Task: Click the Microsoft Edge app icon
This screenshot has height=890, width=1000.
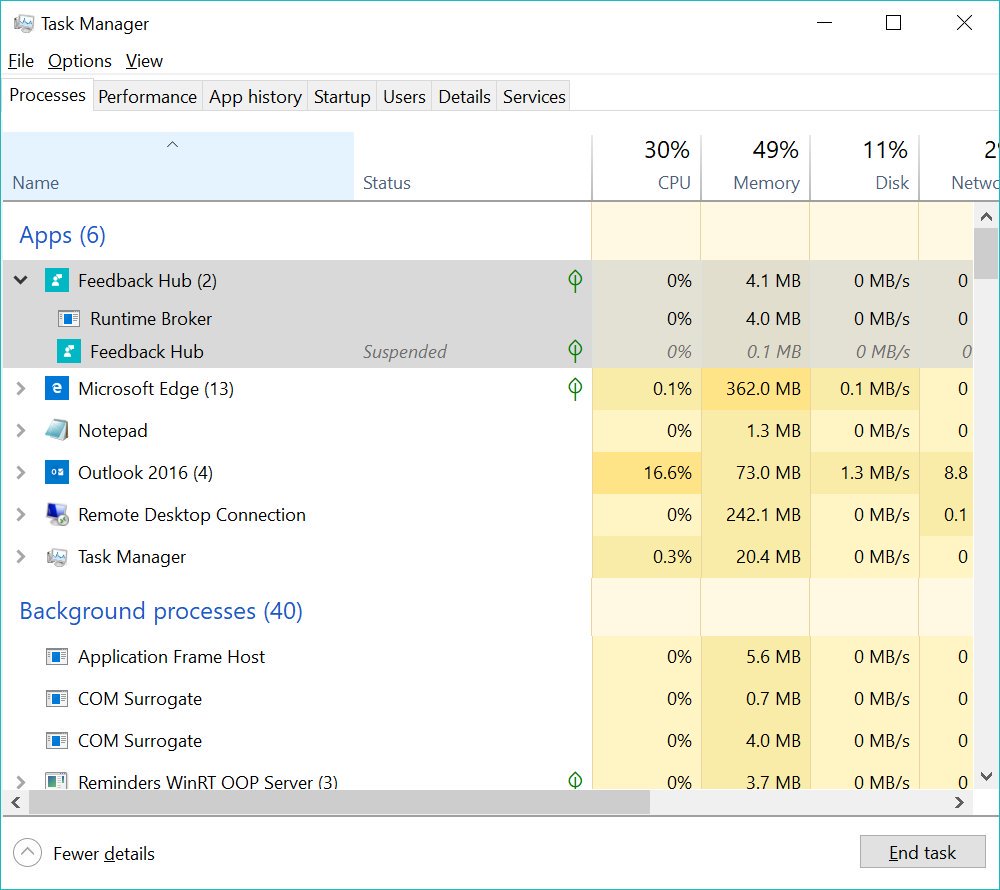Action: click(x=57, y=389)
